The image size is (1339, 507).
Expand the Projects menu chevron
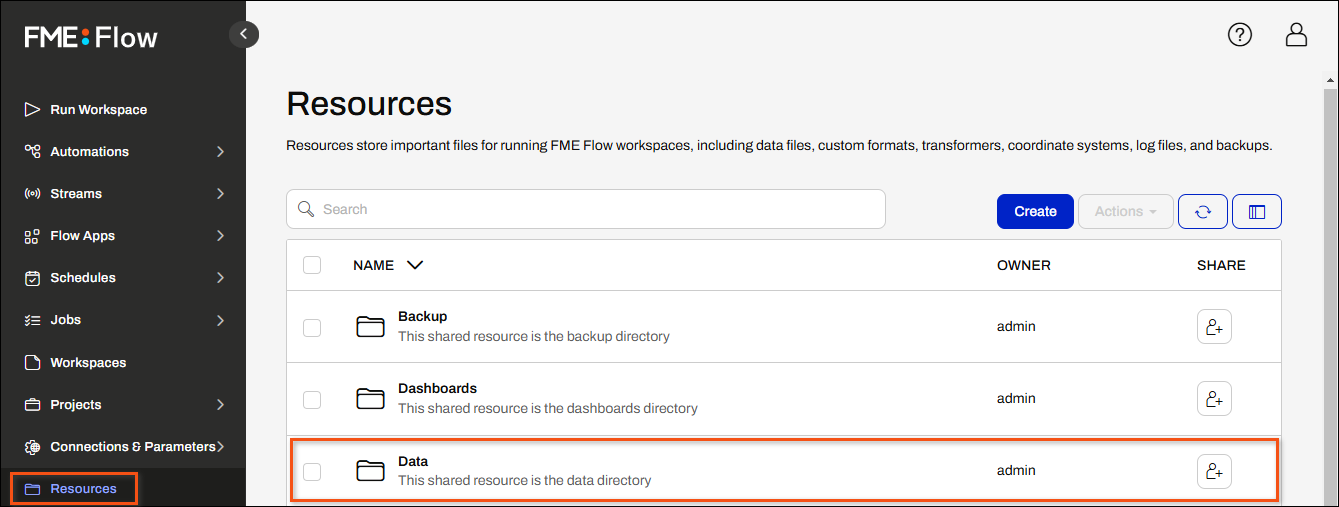pyautogui.click(x=220, y=405)
